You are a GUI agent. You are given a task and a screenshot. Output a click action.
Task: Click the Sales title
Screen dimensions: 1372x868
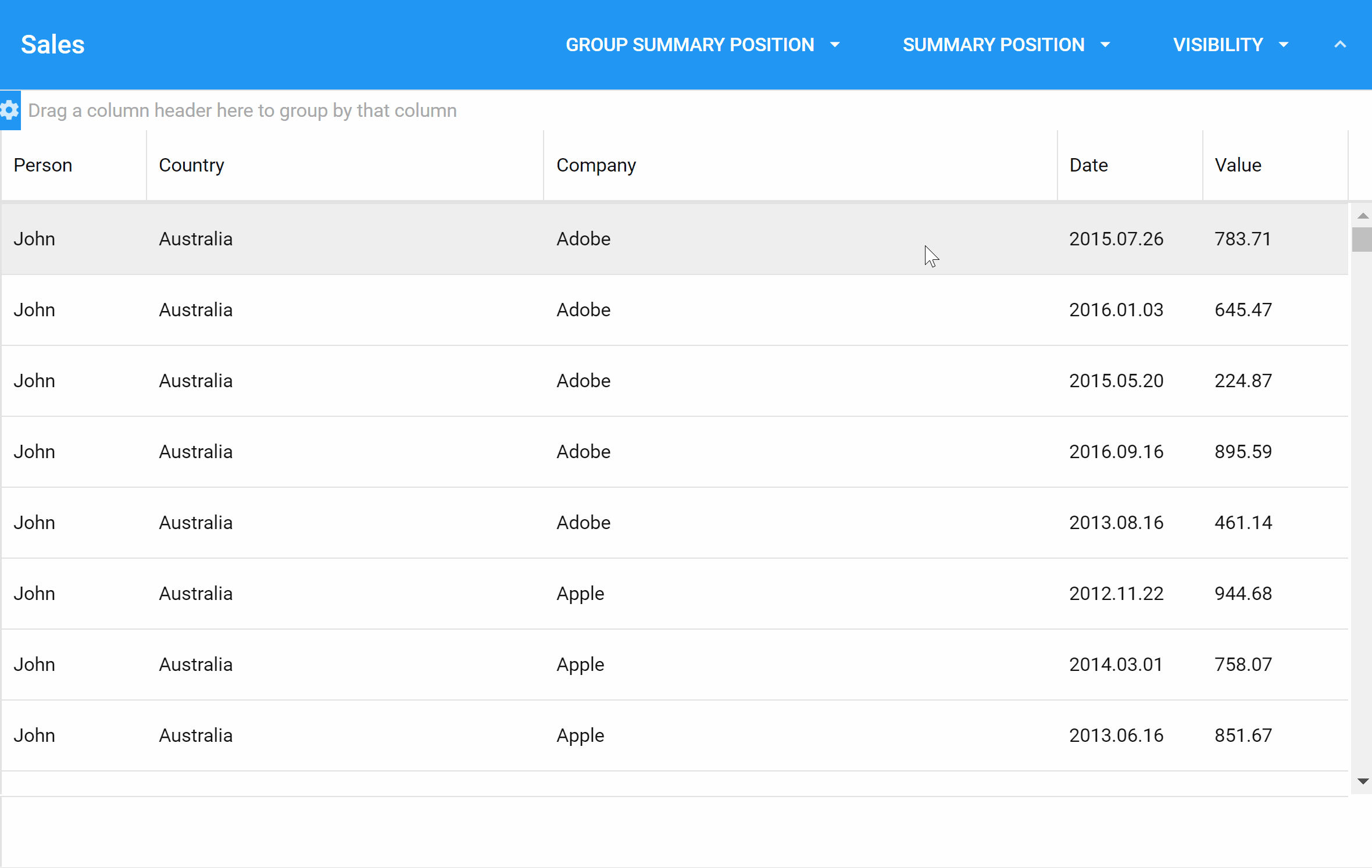[x=53, y=45]
